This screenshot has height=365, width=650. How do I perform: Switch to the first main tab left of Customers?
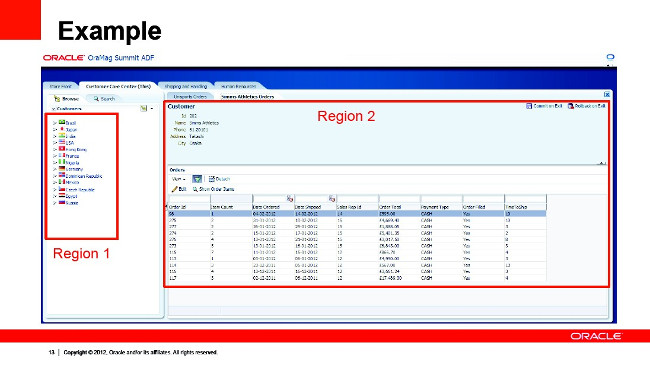point(61,86)
